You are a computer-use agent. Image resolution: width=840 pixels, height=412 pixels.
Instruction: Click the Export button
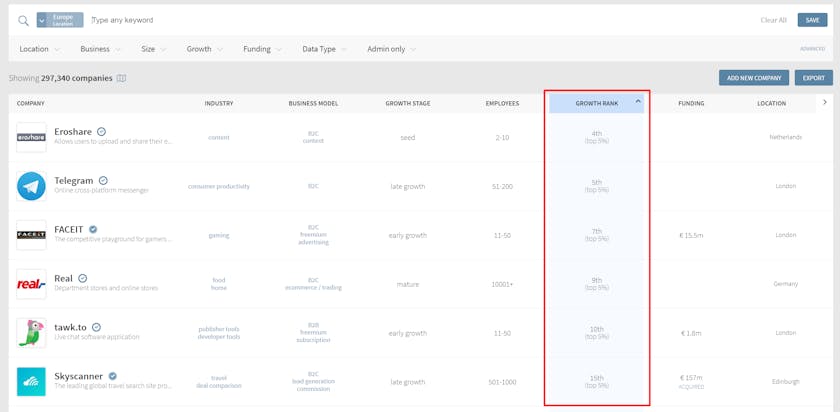pyautogui.click(x=813, y=78)
